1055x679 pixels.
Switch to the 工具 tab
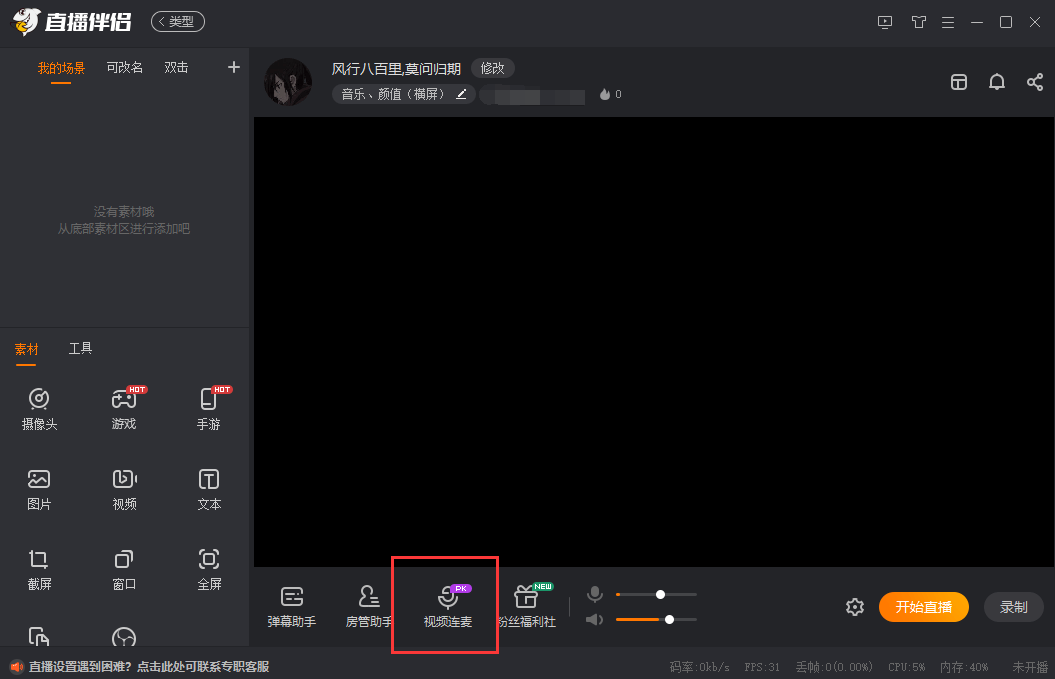(80, 348)
